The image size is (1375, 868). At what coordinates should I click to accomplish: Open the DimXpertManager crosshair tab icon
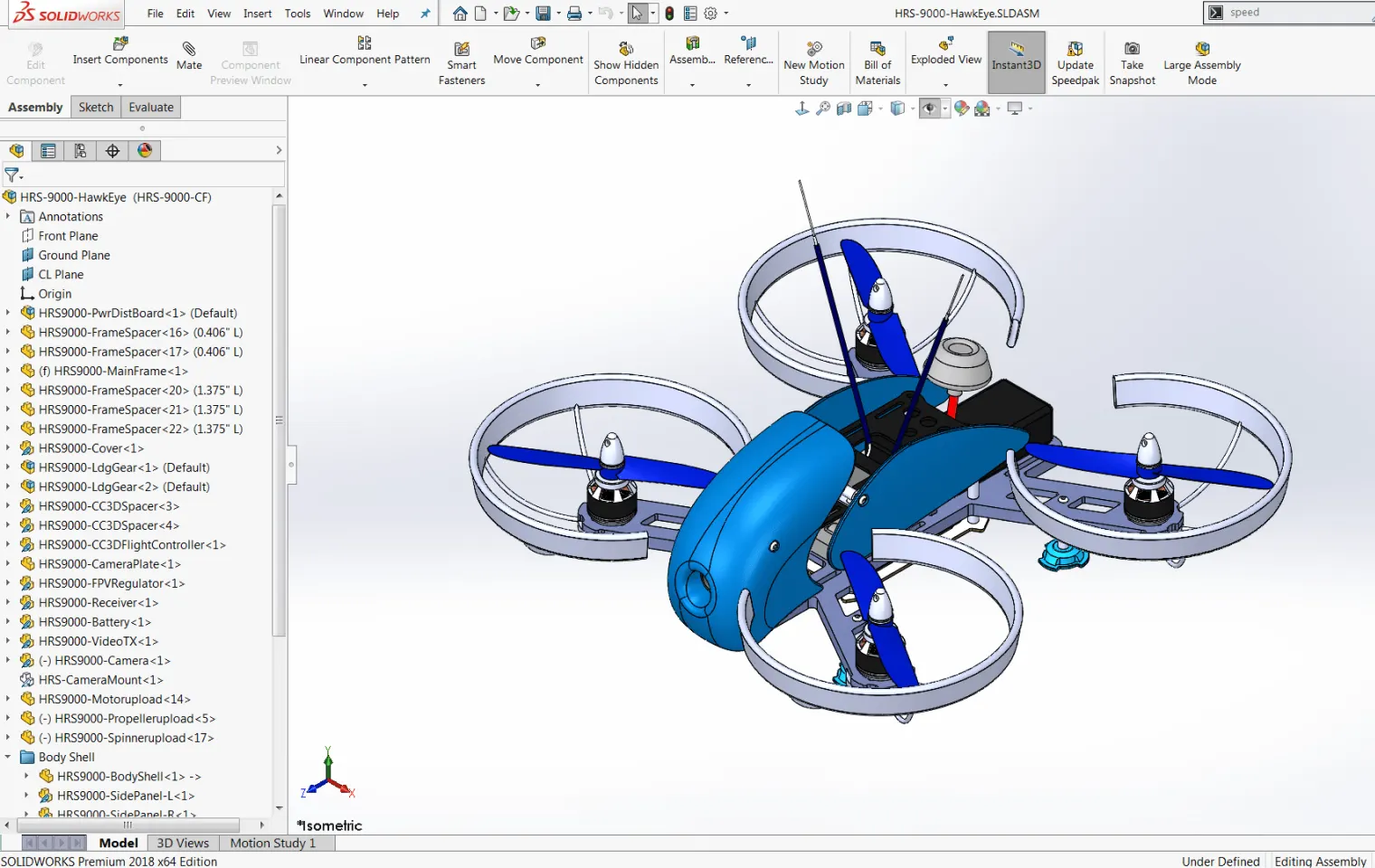click(x=112, y=151)
